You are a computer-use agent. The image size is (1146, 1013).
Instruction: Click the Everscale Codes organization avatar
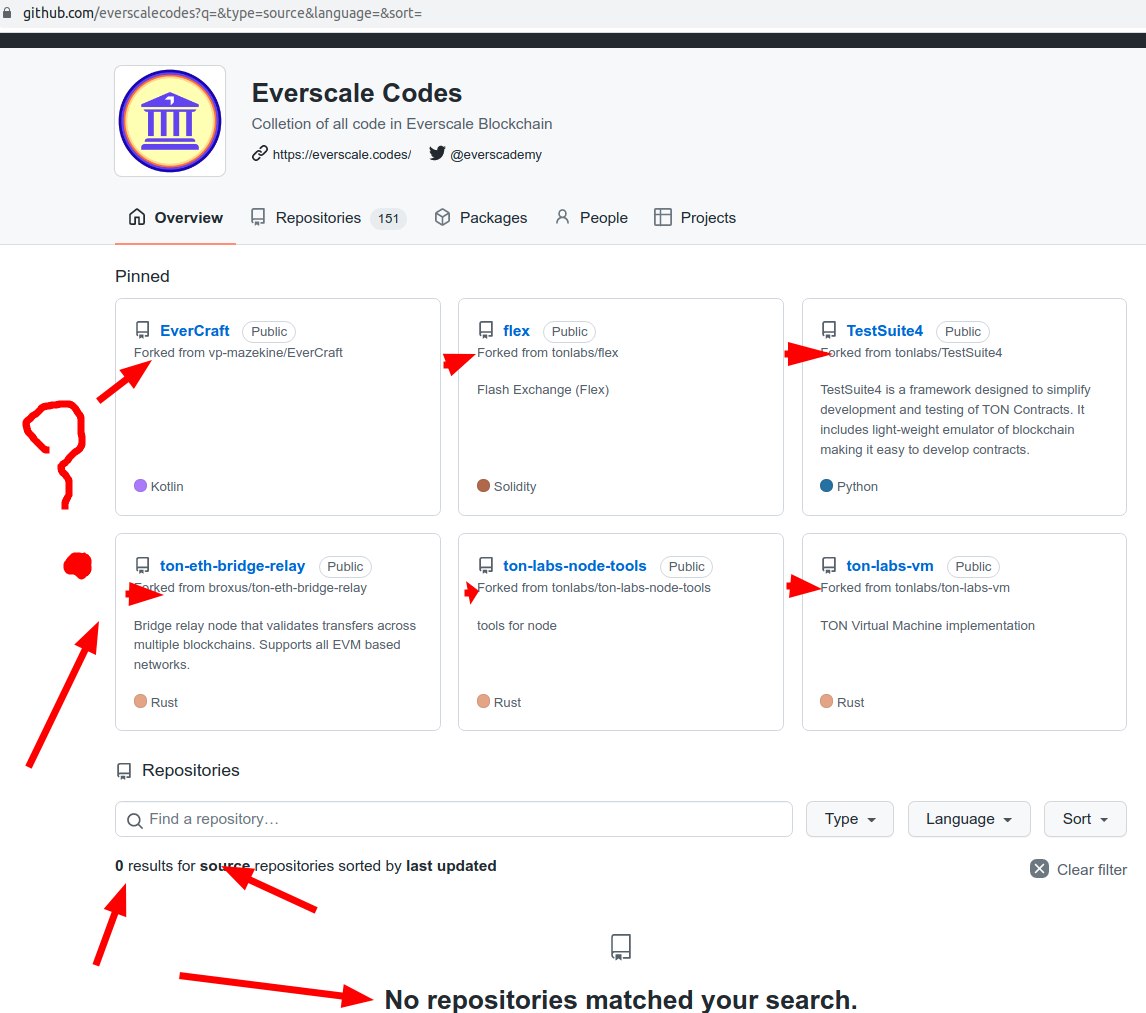[170, 121]
